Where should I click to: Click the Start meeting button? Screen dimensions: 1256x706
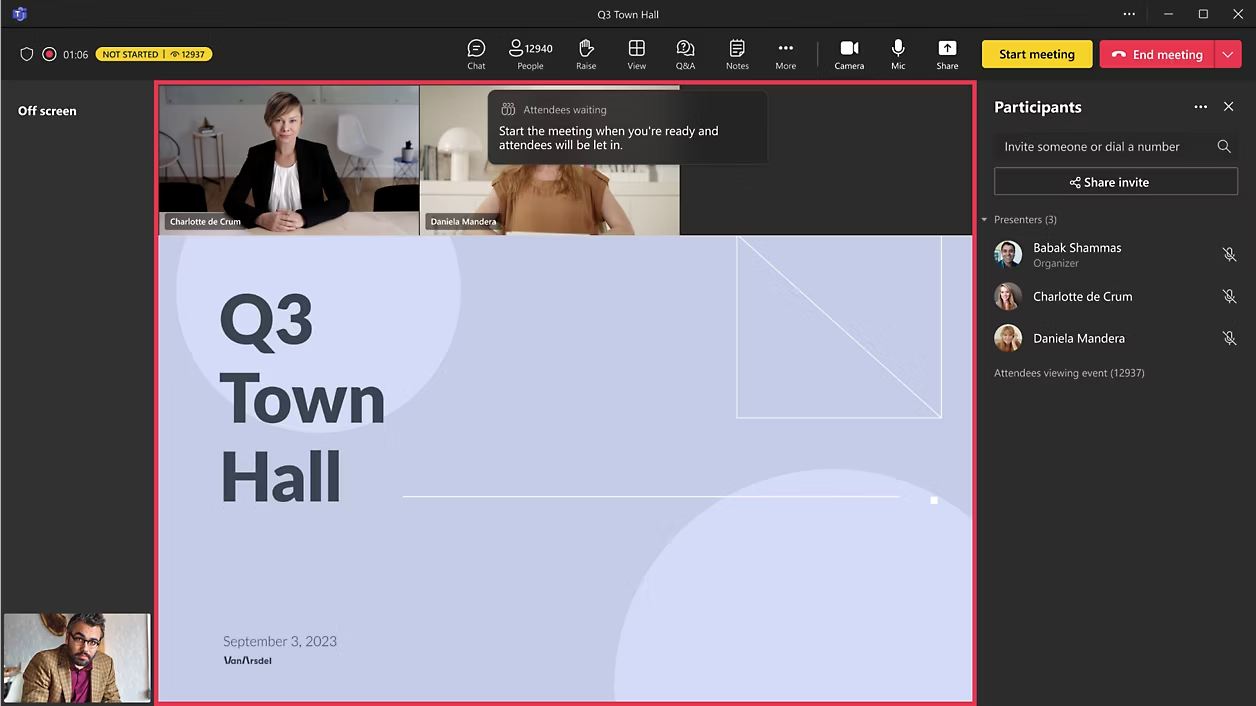pyautogui.click(x=1036, y=55)
